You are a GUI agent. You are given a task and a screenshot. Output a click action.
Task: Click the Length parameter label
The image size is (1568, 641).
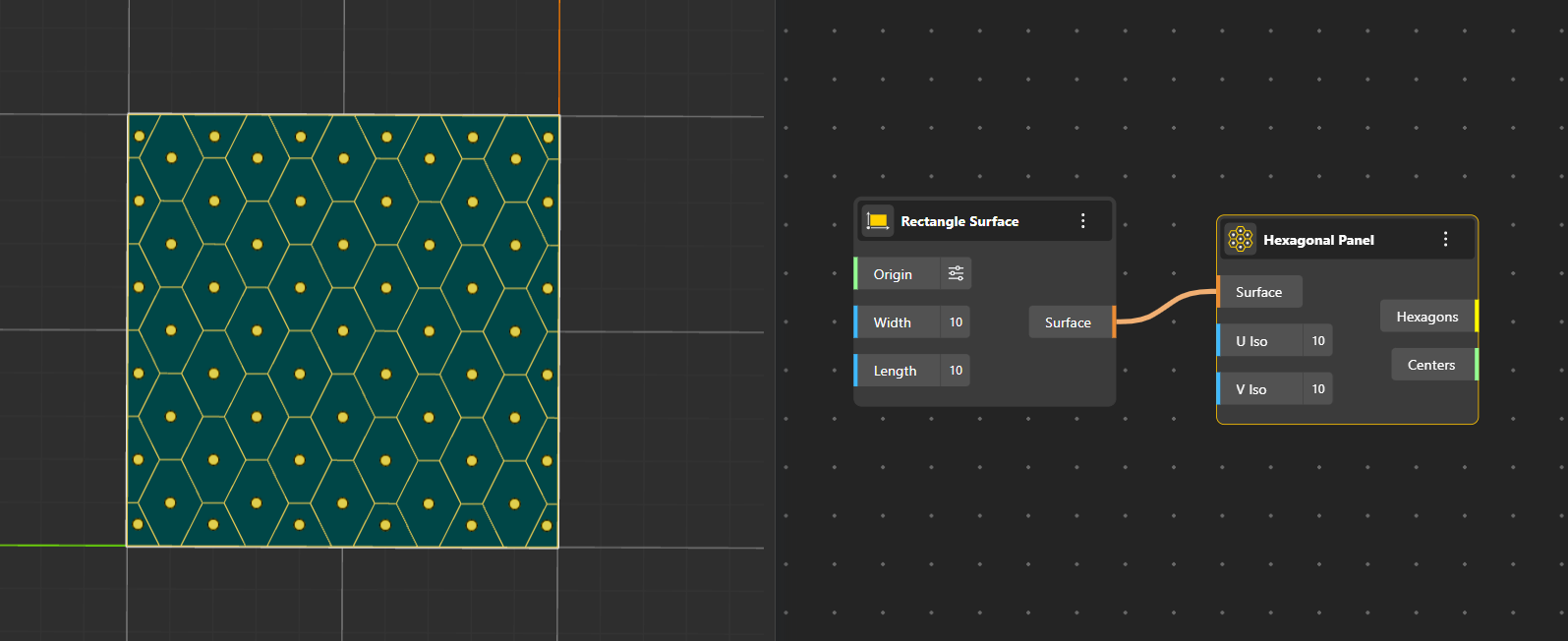point(895,371)
